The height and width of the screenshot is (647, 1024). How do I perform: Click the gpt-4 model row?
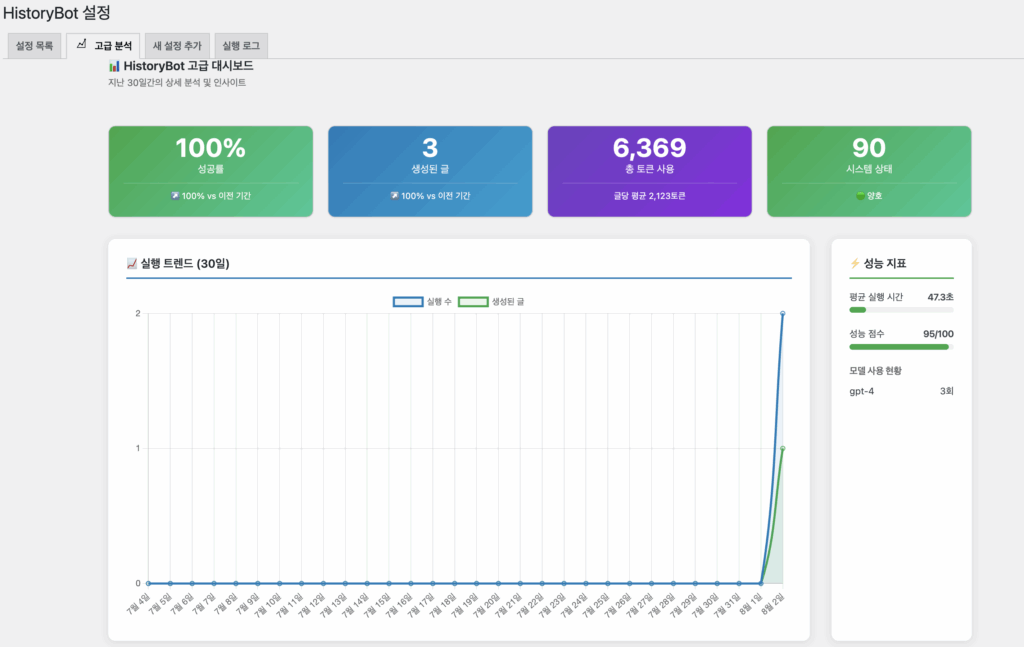(x=901, y=391)
